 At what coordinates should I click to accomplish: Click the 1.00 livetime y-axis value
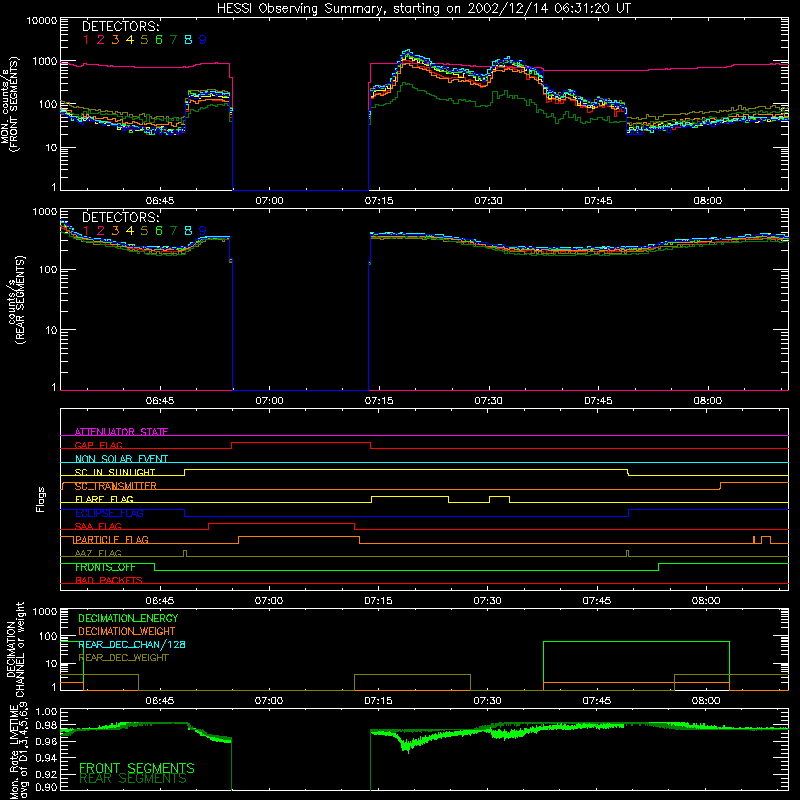46,712
